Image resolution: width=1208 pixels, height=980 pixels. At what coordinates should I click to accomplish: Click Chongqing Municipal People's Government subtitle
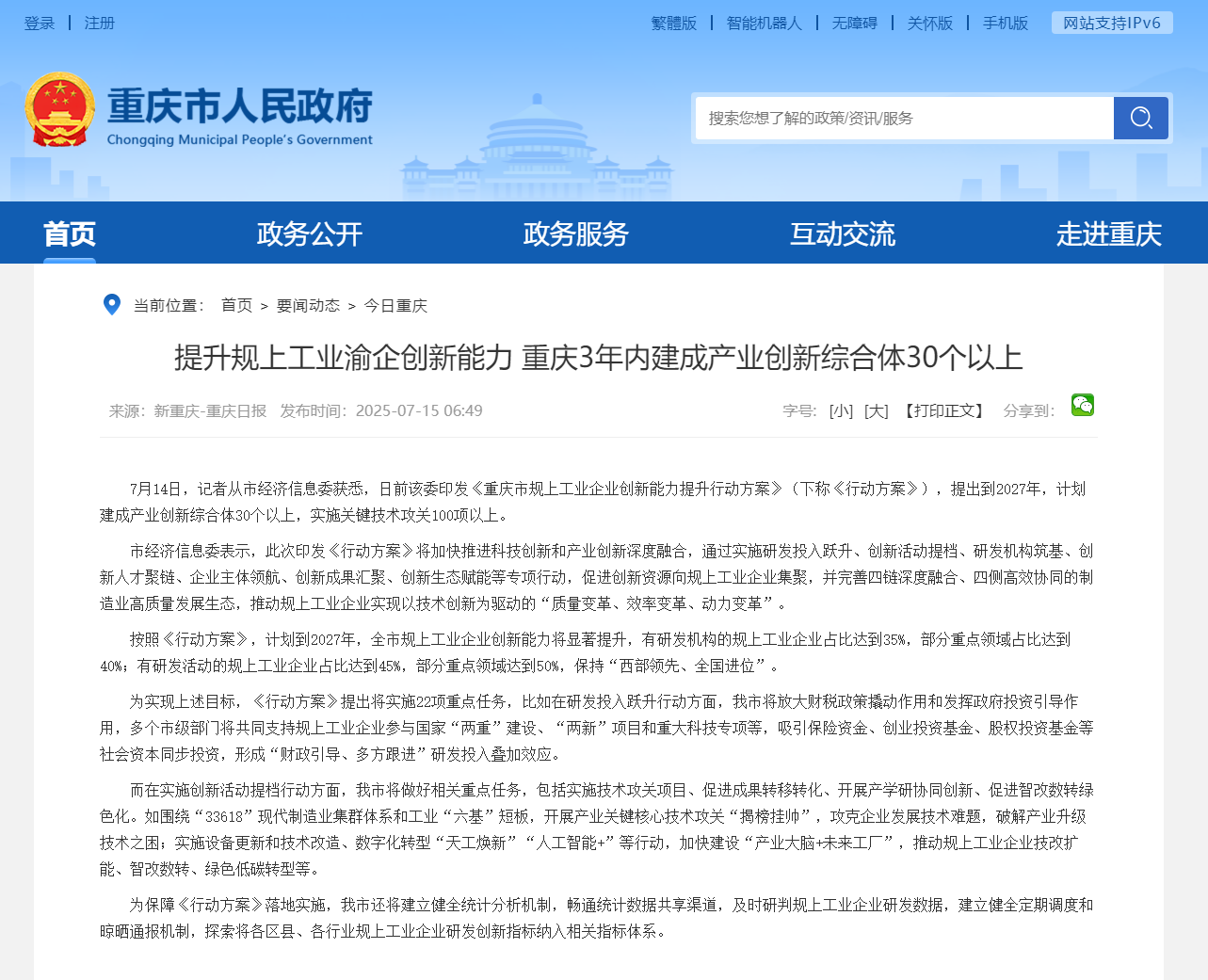(240, 139)
